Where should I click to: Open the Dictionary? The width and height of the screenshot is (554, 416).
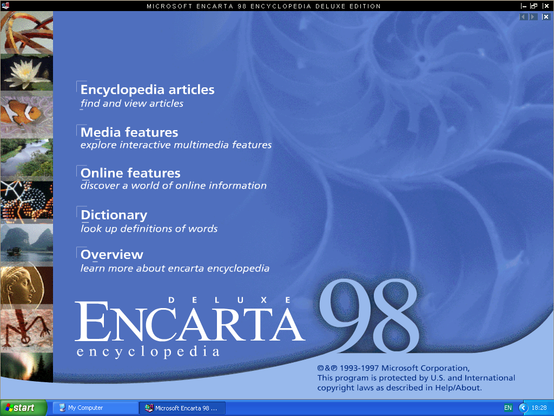[114, 215]
